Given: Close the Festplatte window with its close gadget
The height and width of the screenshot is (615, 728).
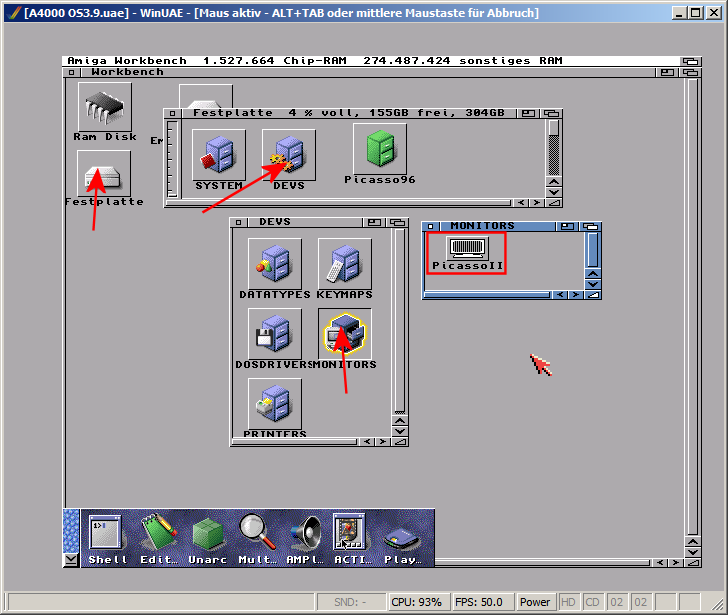Looking at the screenshot, I should tap(172, 113).
